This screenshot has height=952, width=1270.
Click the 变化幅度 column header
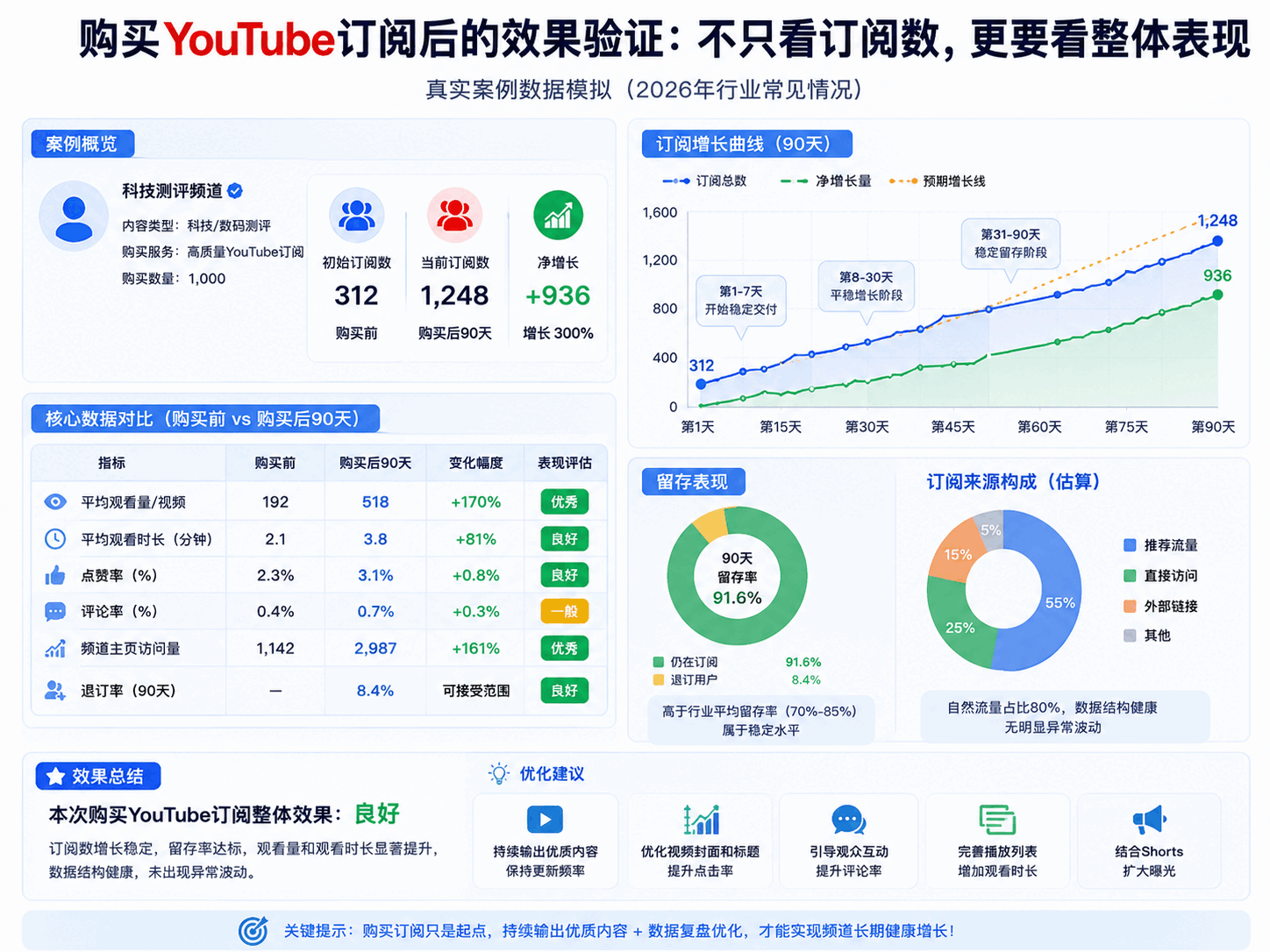point(475,463)
